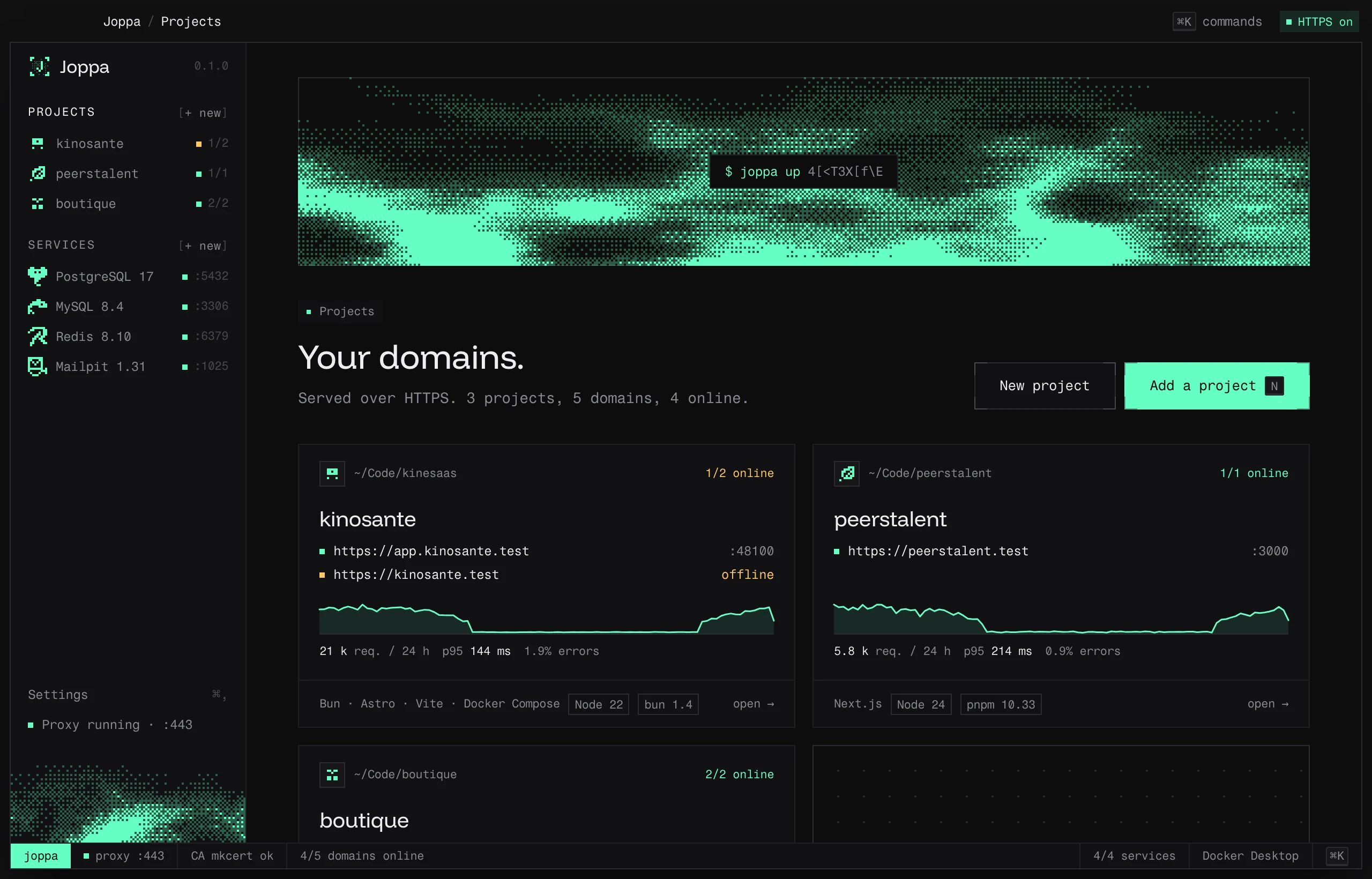1372x879 pixels.
Task: Click the peerstalent project icon in sidebar
Action: 38,174
